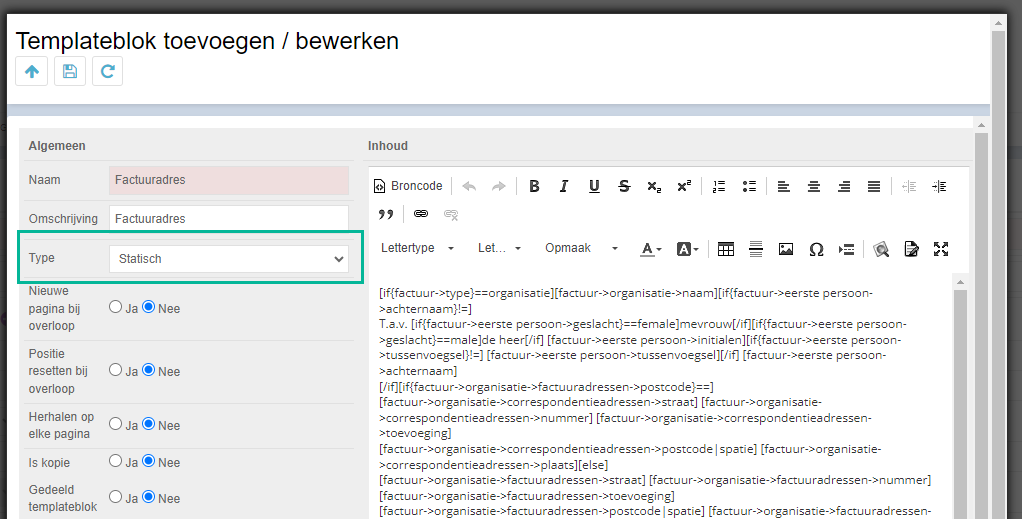Select Ja for Nieuwe pagina bij overloop

click(x=115, y=306)
